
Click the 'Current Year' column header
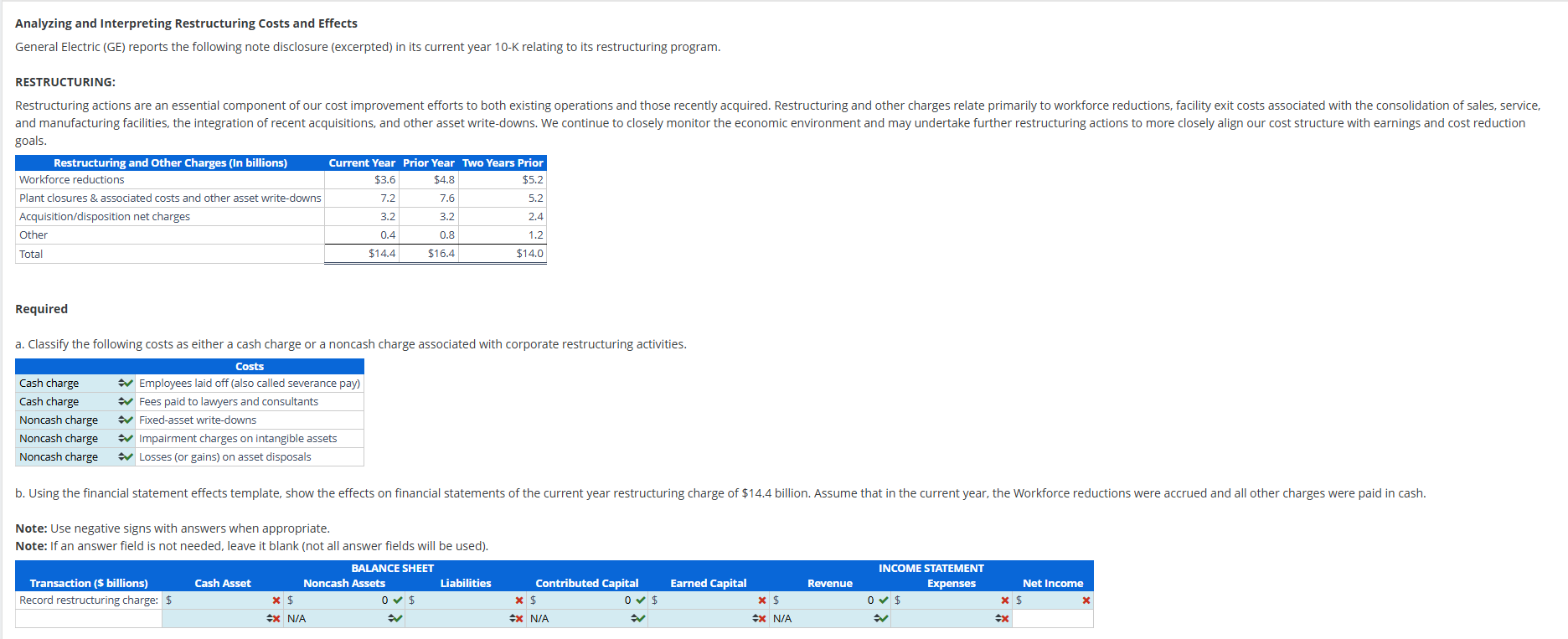pyautogui.click(x=362, y=162)
